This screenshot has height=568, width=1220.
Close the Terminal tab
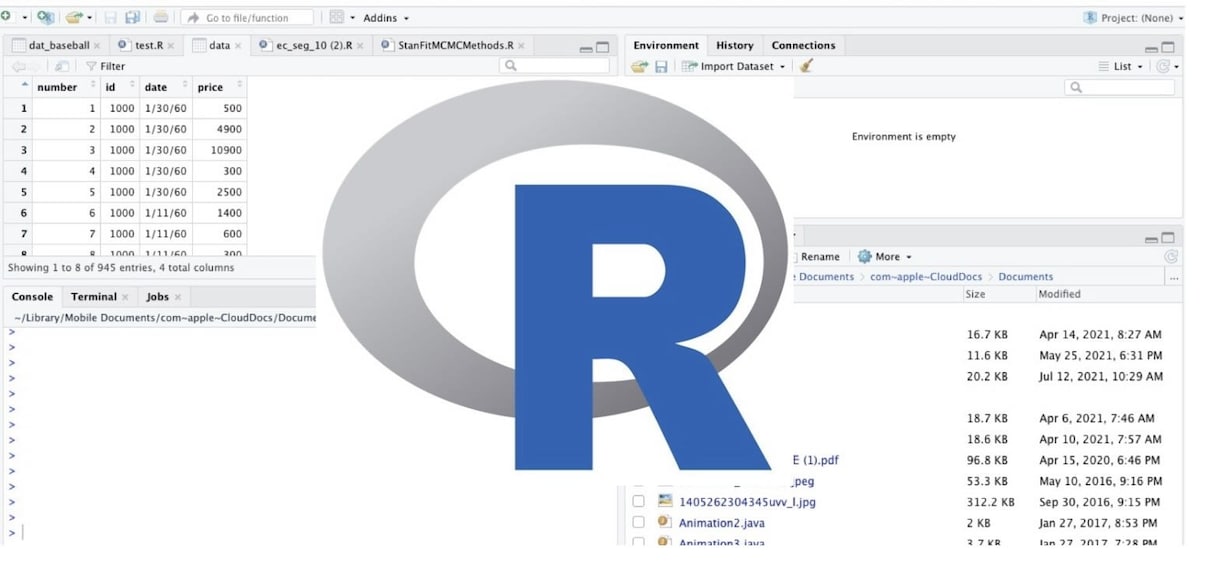point(127,297)
